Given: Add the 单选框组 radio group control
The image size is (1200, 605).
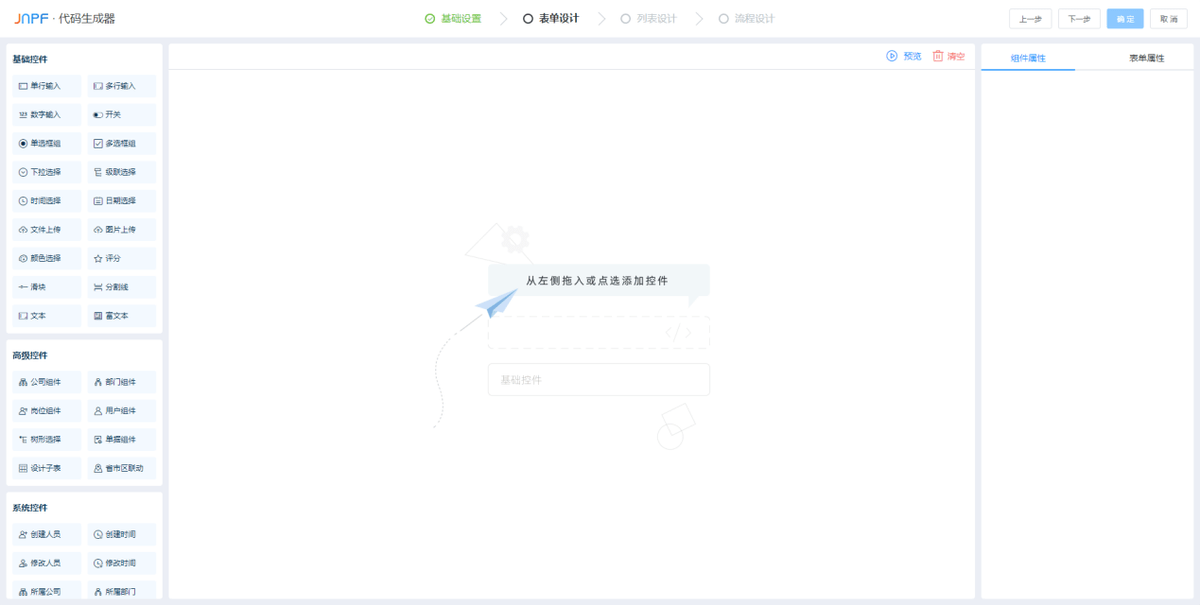Looking at the screenshot, I should pyautogui.click(x=48, y=144).
